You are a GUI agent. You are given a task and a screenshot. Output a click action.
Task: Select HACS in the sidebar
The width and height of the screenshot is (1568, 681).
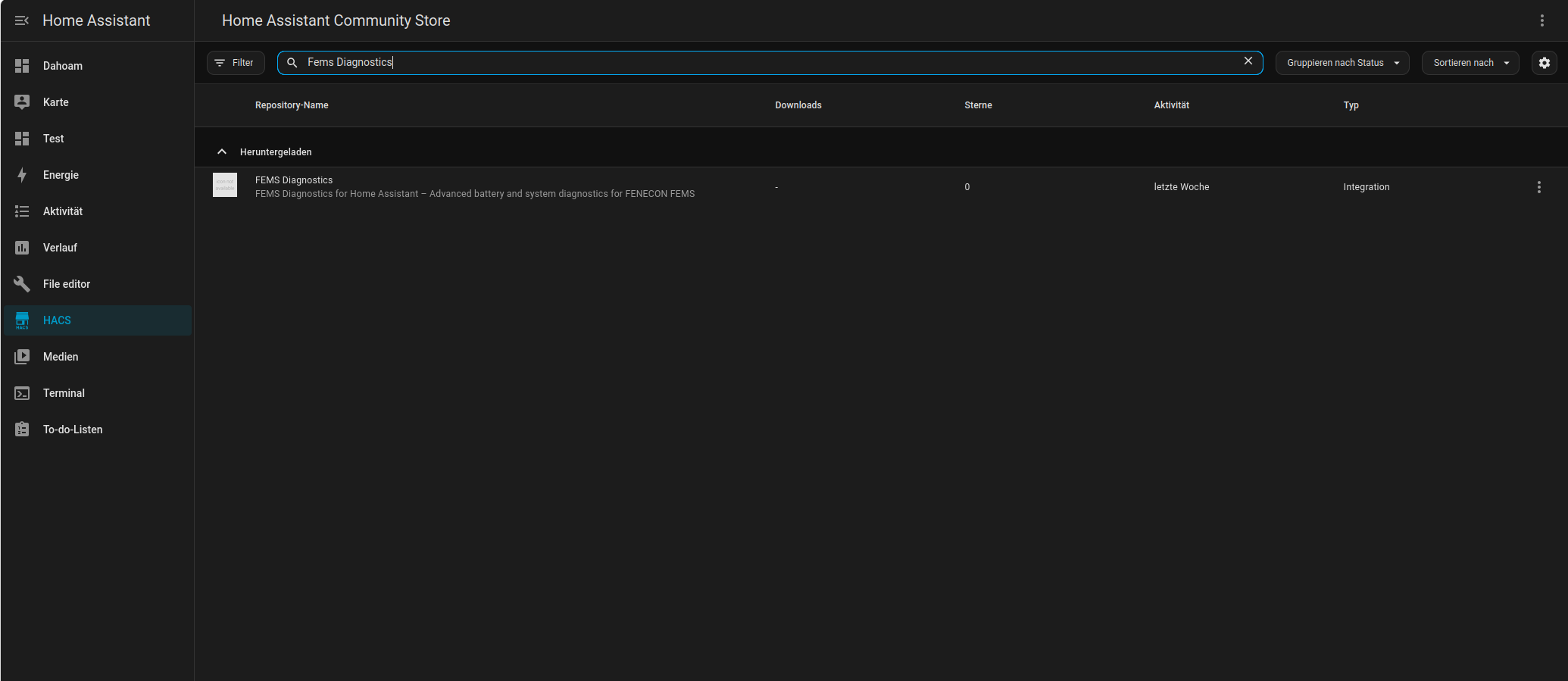(98, 320)
